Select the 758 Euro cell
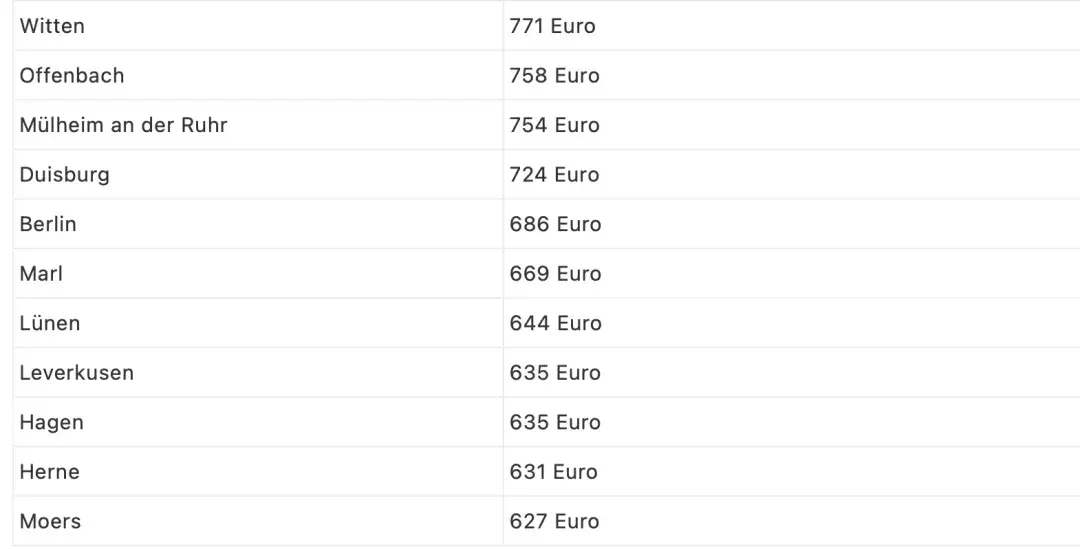 click(554, 75)
